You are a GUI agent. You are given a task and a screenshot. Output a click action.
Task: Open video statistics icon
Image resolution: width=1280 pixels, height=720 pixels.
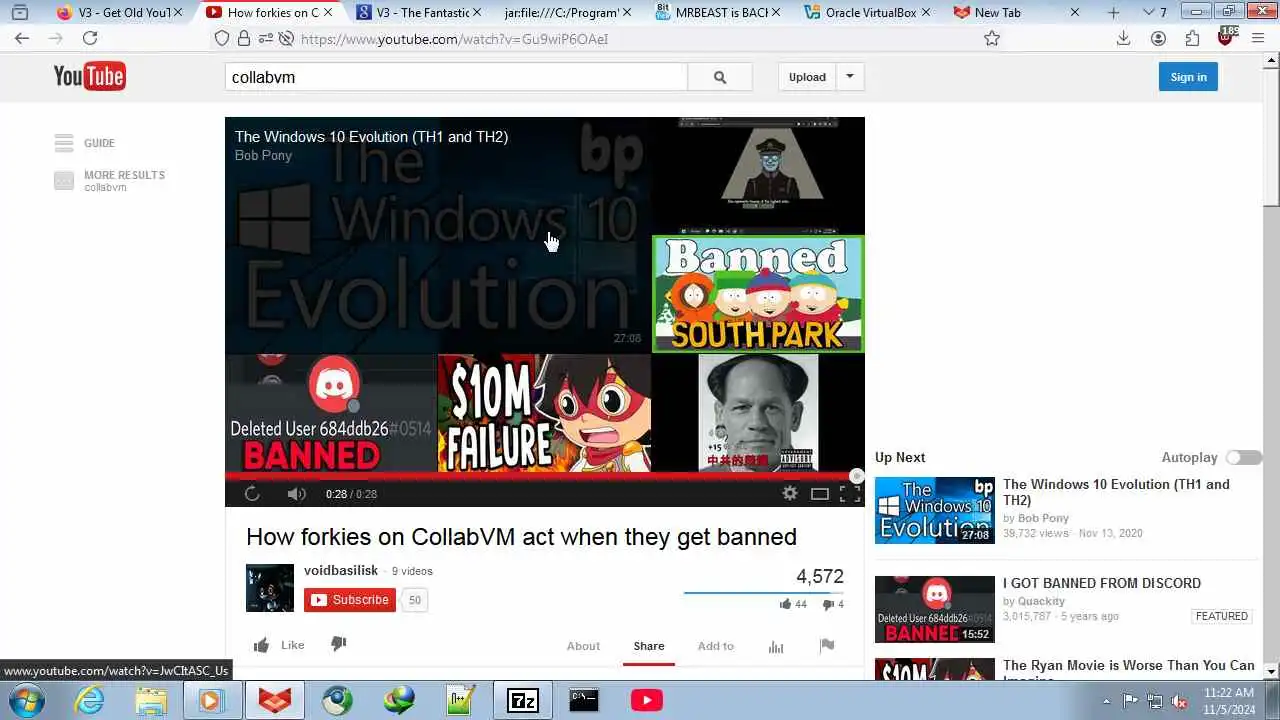tap(776, 646)
